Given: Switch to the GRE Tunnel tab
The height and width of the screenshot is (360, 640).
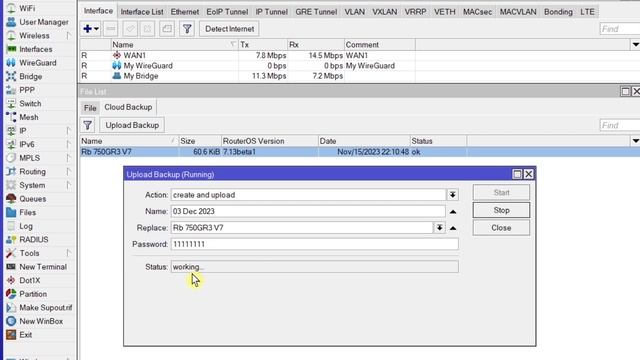Looking at the screenshot, I should tap(316, 12).
